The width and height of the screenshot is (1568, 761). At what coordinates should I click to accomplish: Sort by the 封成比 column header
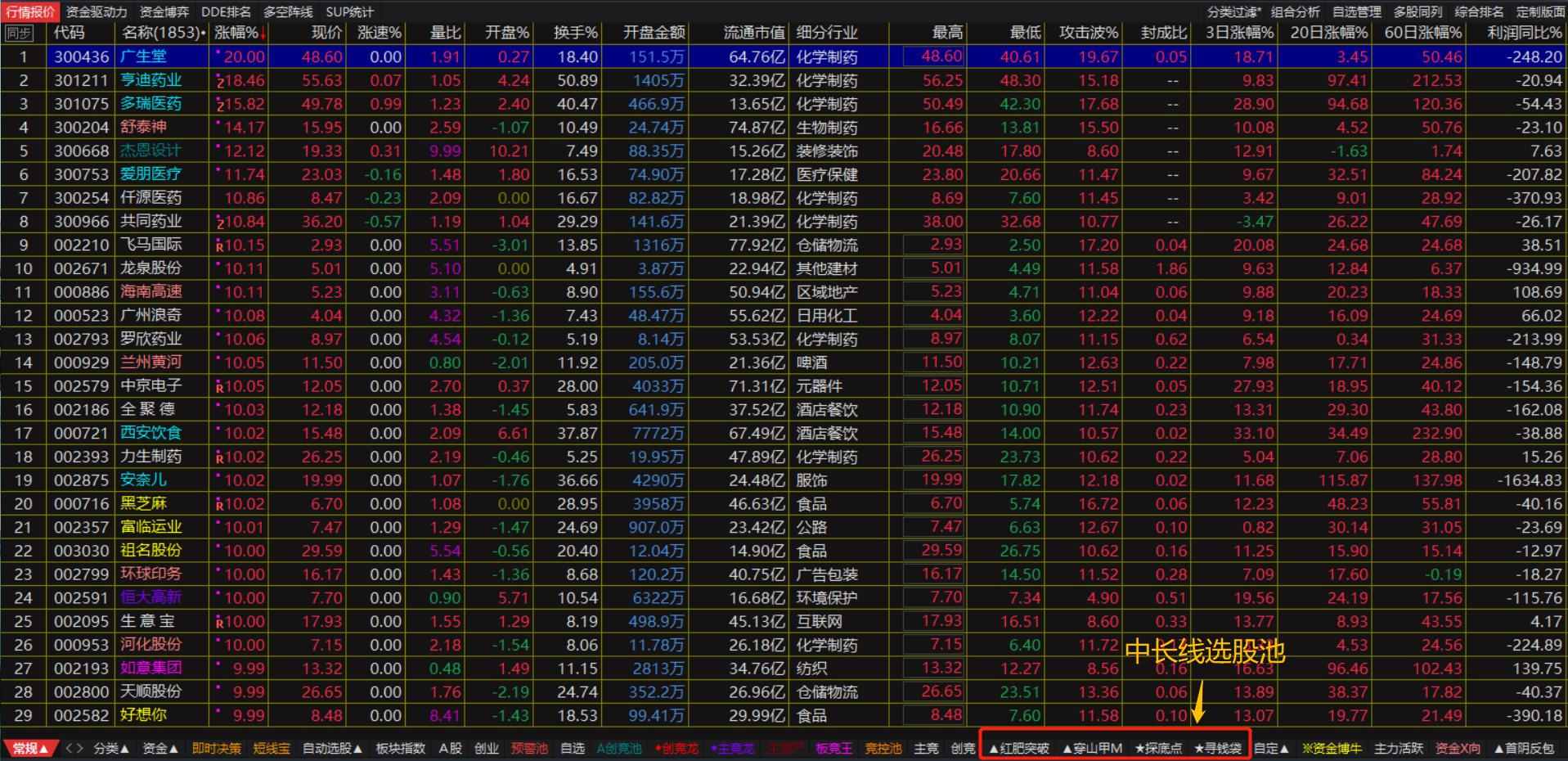tap(1164, 33)
